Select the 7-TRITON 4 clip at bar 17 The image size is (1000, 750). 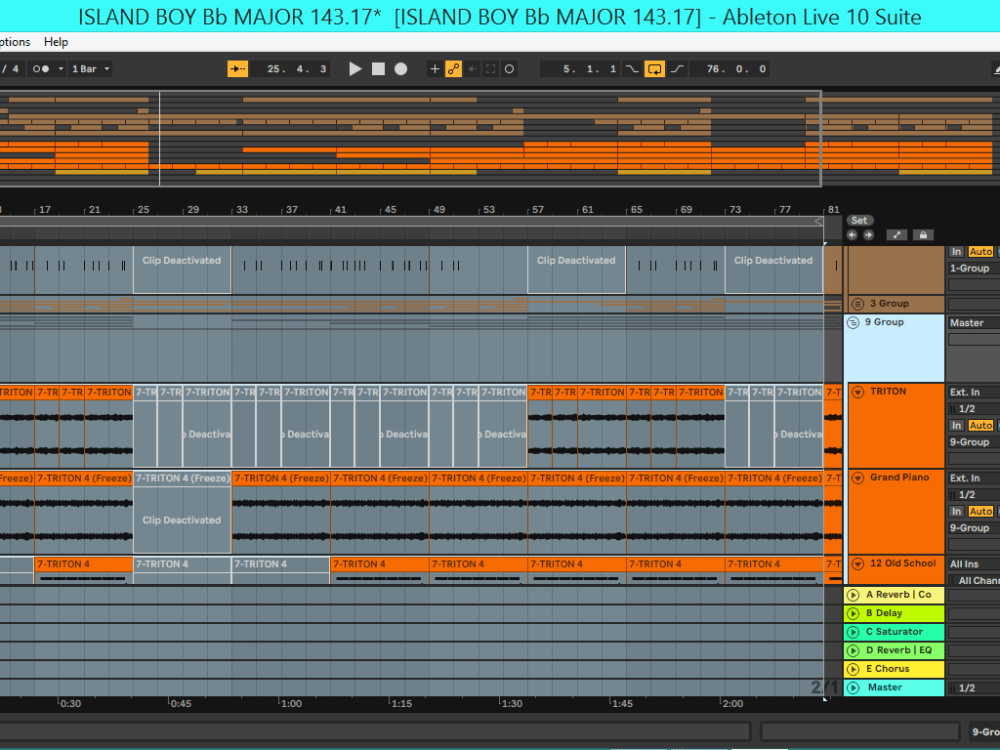pos(84,570)
